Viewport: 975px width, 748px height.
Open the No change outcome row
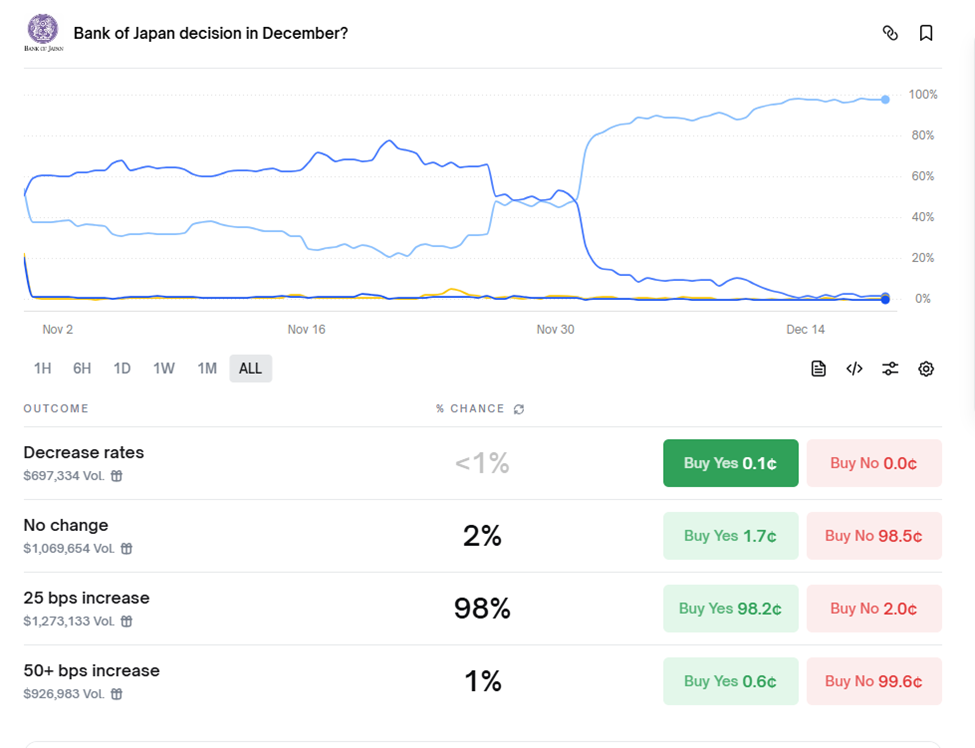coord(66,526)
